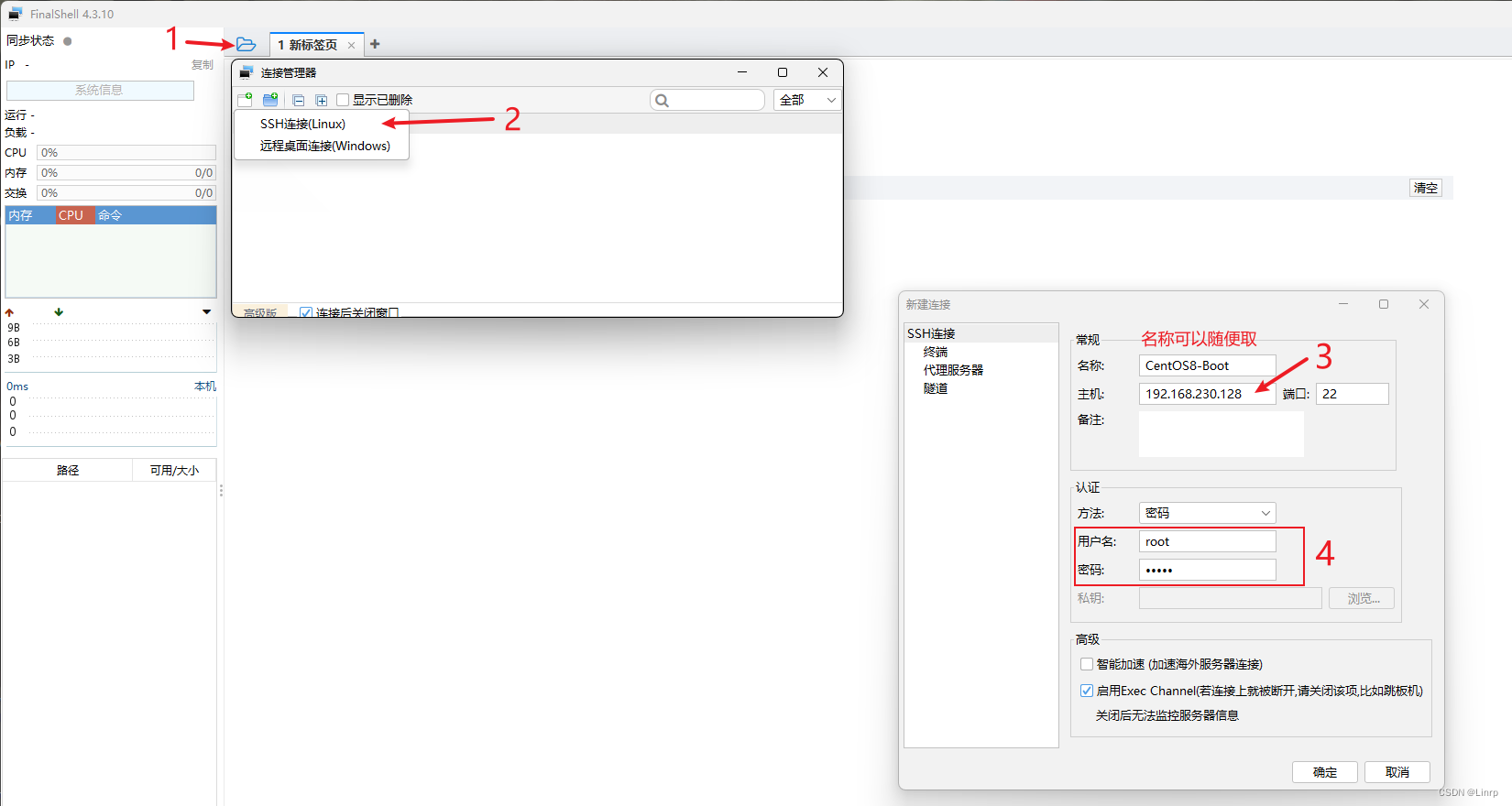This screenshot has height=806, width=1512.
Task: Enable 智能加速 checkbox
Action: click(1087, 664)
